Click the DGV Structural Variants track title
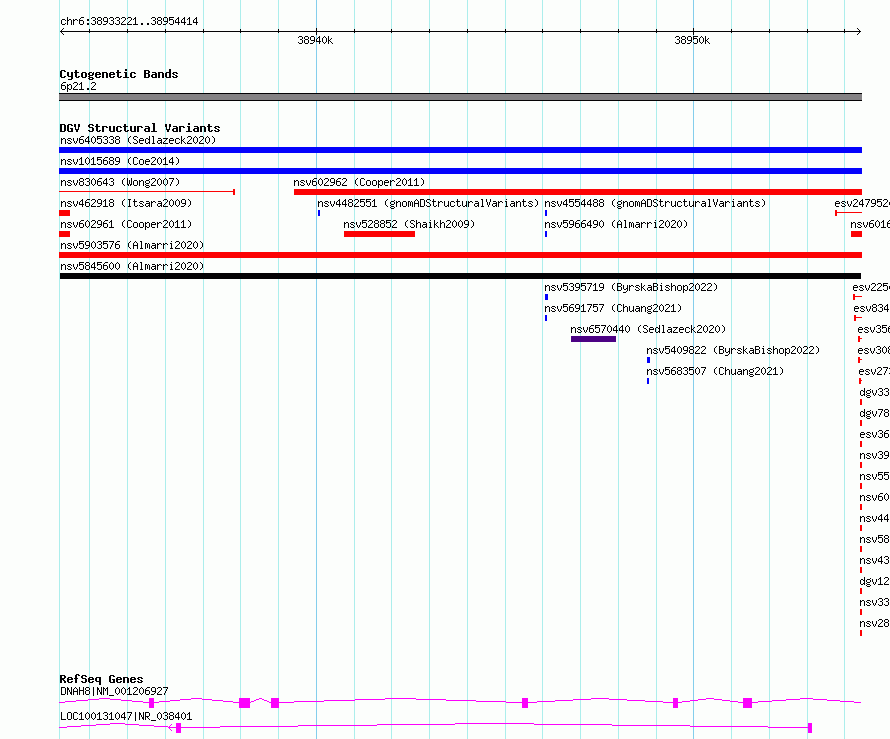 140,128
